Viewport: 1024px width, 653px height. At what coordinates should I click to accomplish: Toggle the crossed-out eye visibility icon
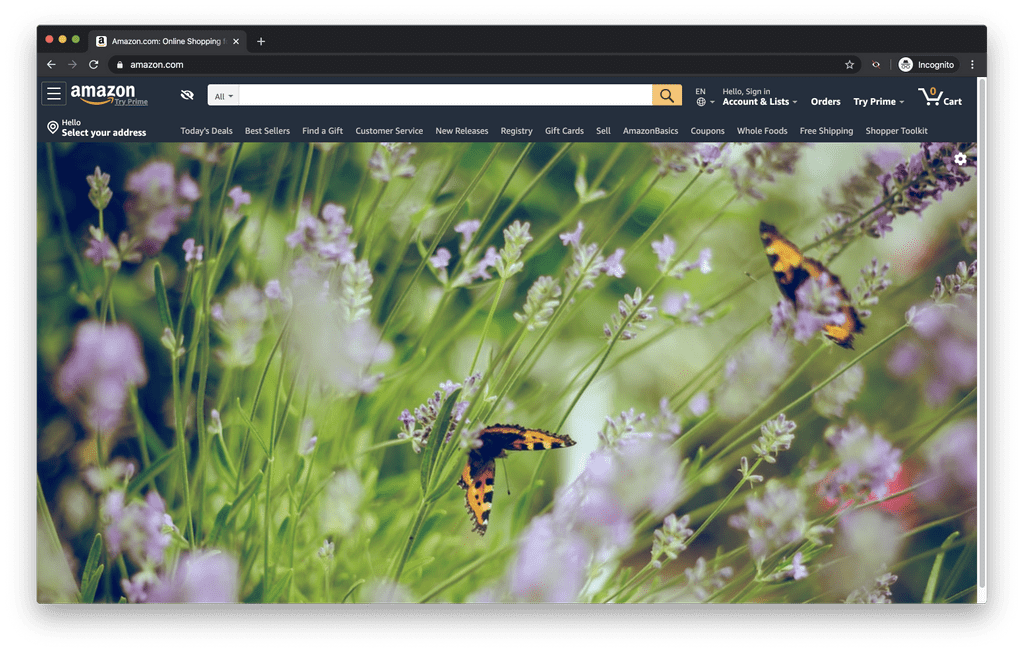pyautogui.click(x=187, y=95)
